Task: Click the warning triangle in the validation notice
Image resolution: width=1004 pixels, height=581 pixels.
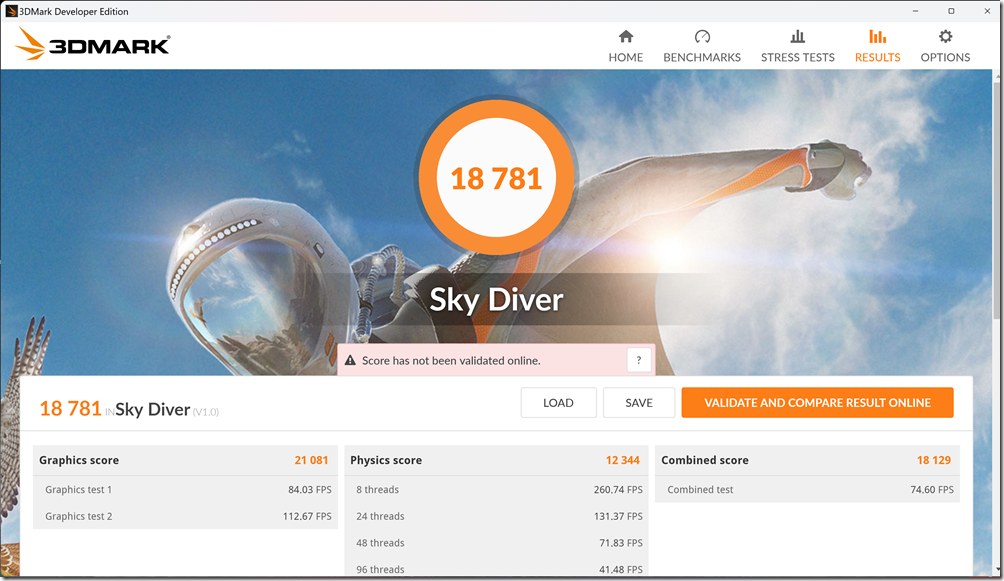Action: (351, 358)
